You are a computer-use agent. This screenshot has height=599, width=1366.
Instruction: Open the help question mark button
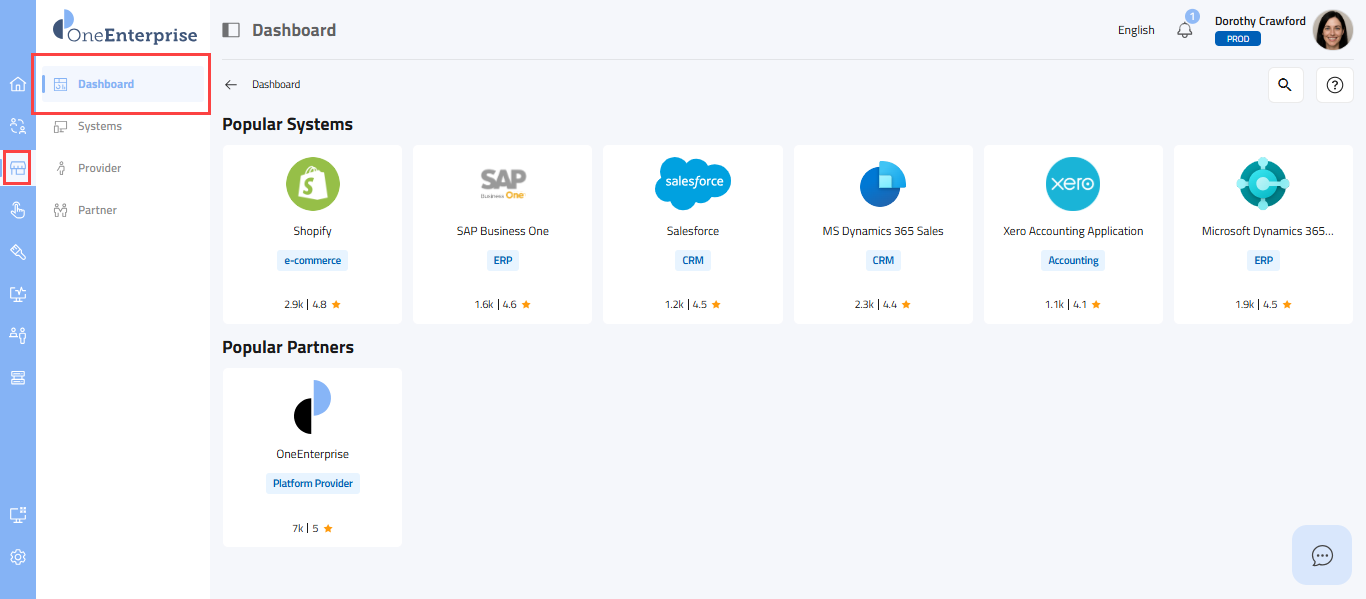pyautogui.click(x=1334, y=85)
